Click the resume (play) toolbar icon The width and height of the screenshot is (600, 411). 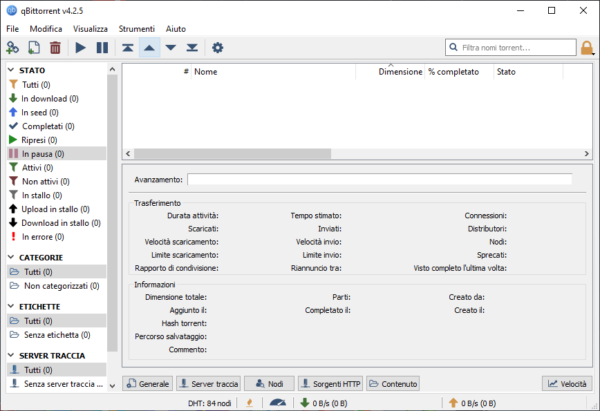(x=80, y=48)
